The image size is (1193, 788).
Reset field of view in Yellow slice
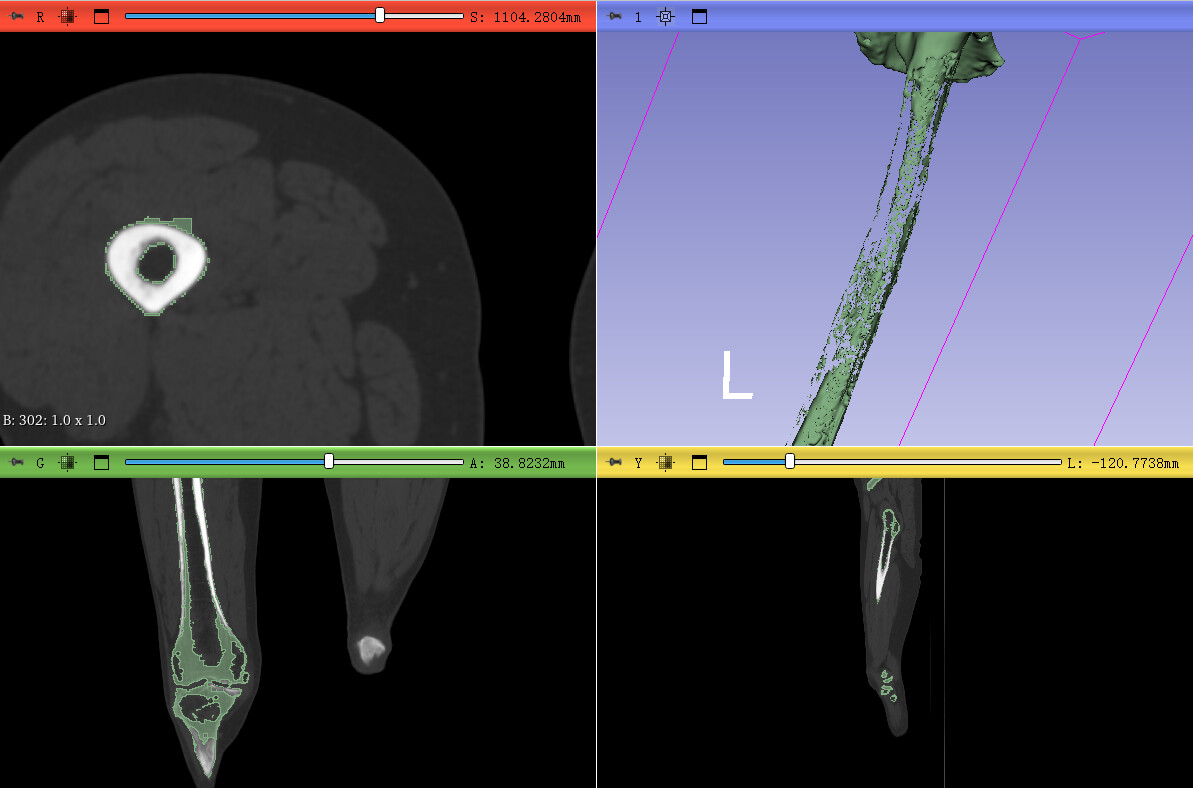[666, 462]
